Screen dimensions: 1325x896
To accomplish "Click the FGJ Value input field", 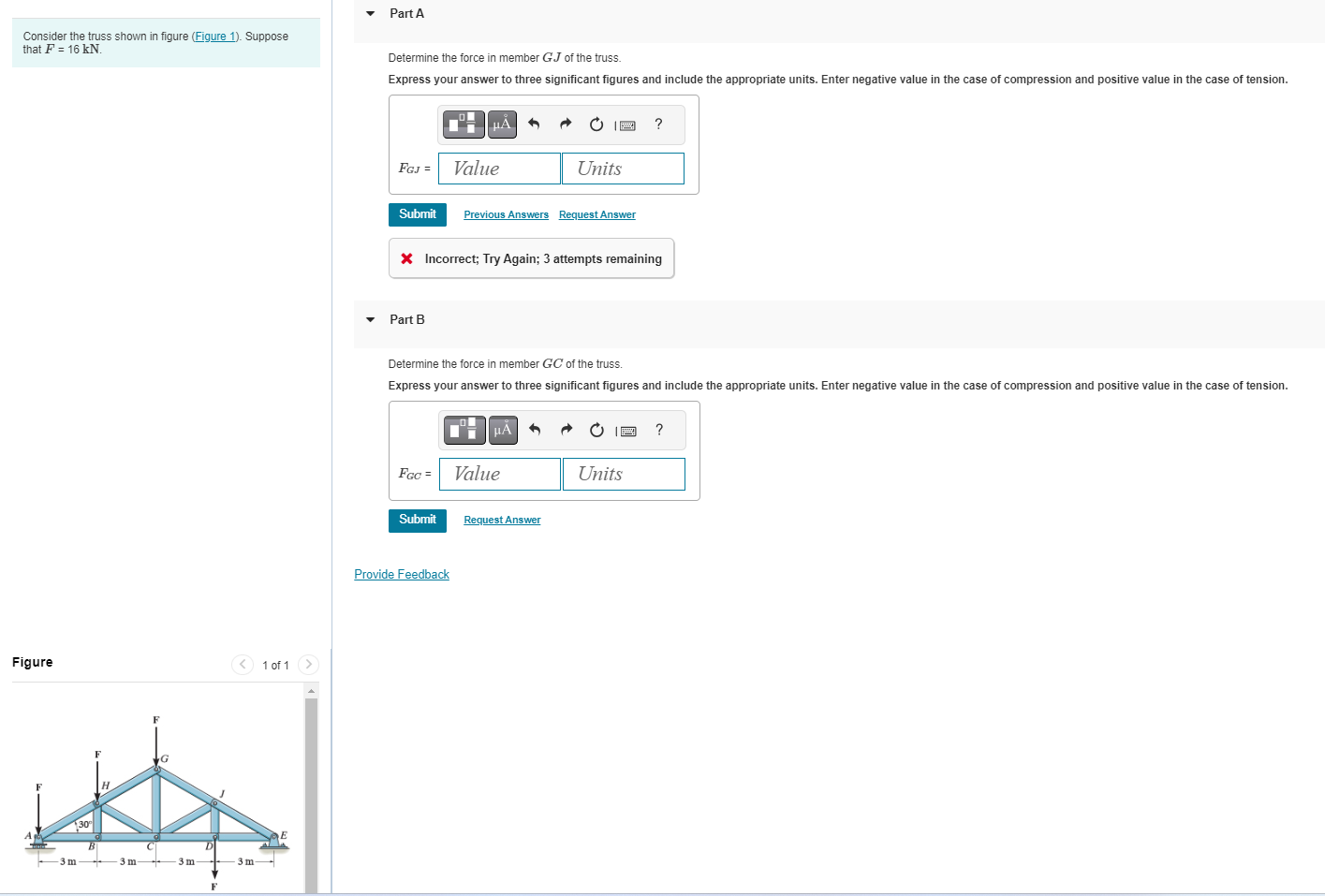I will pyautogui.click(x=499, y=169).
